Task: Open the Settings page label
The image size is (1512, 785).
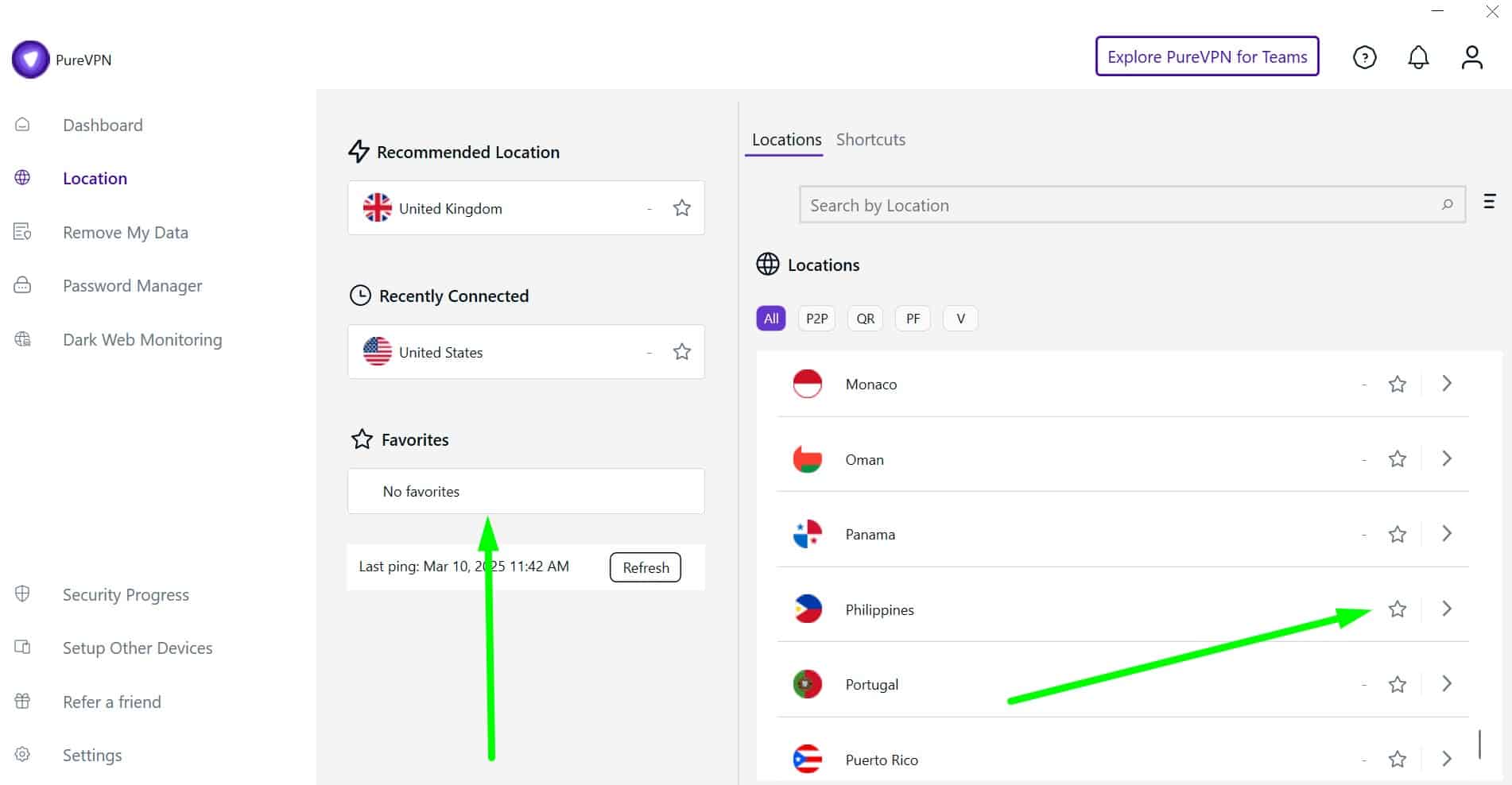Action: click(92, 755)
